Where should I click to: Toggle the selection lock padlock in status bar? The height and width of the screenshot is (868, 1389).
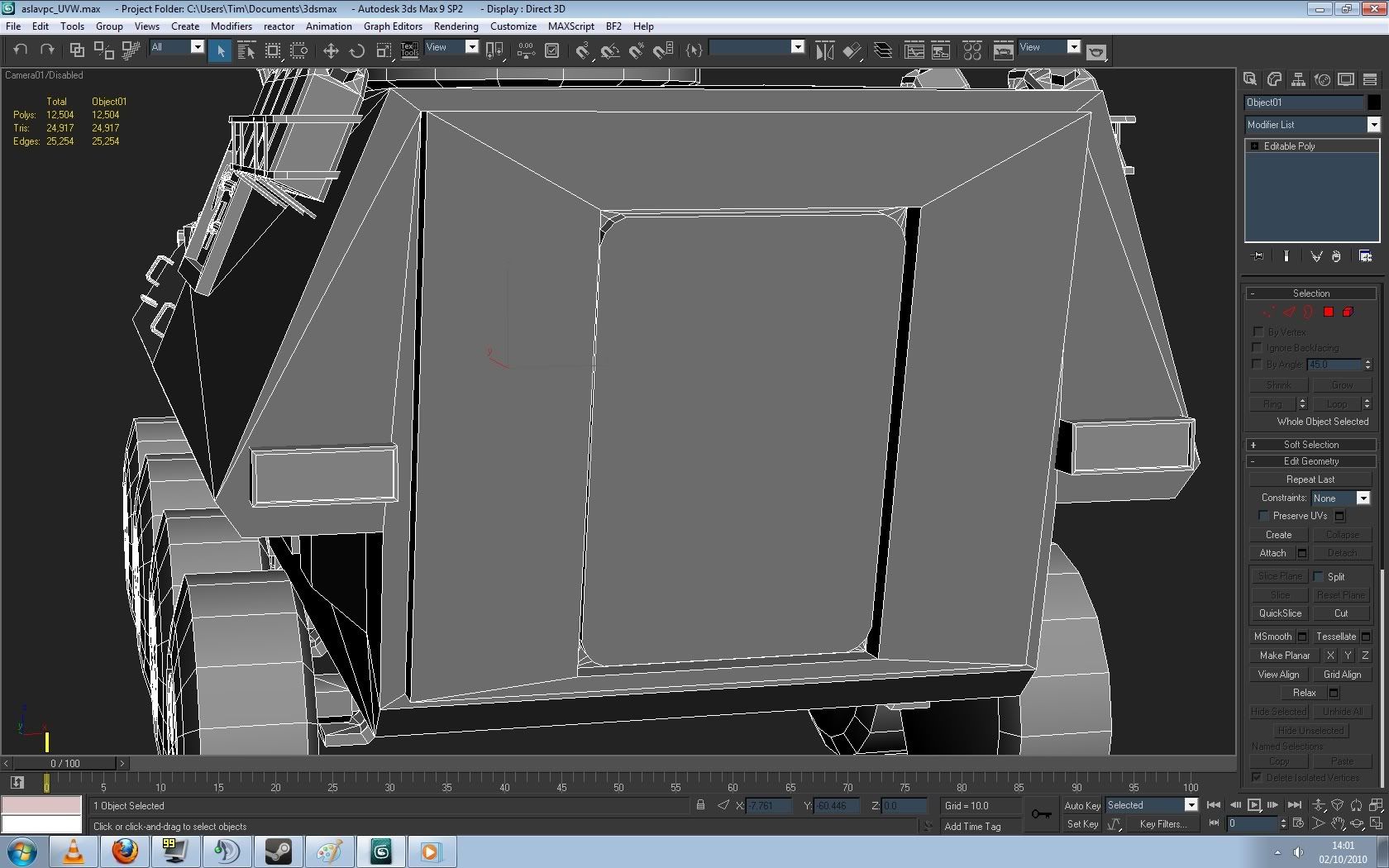click(x=700, y=805)
